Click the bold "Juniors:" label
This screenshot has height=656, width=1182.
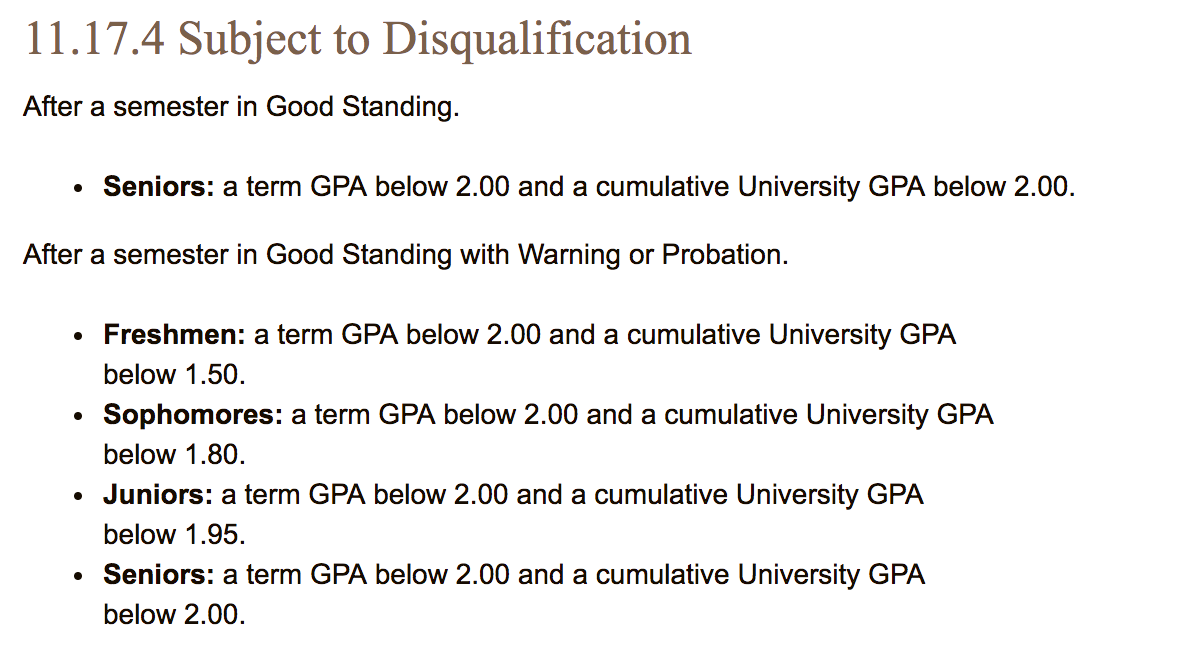pos(158,495)
